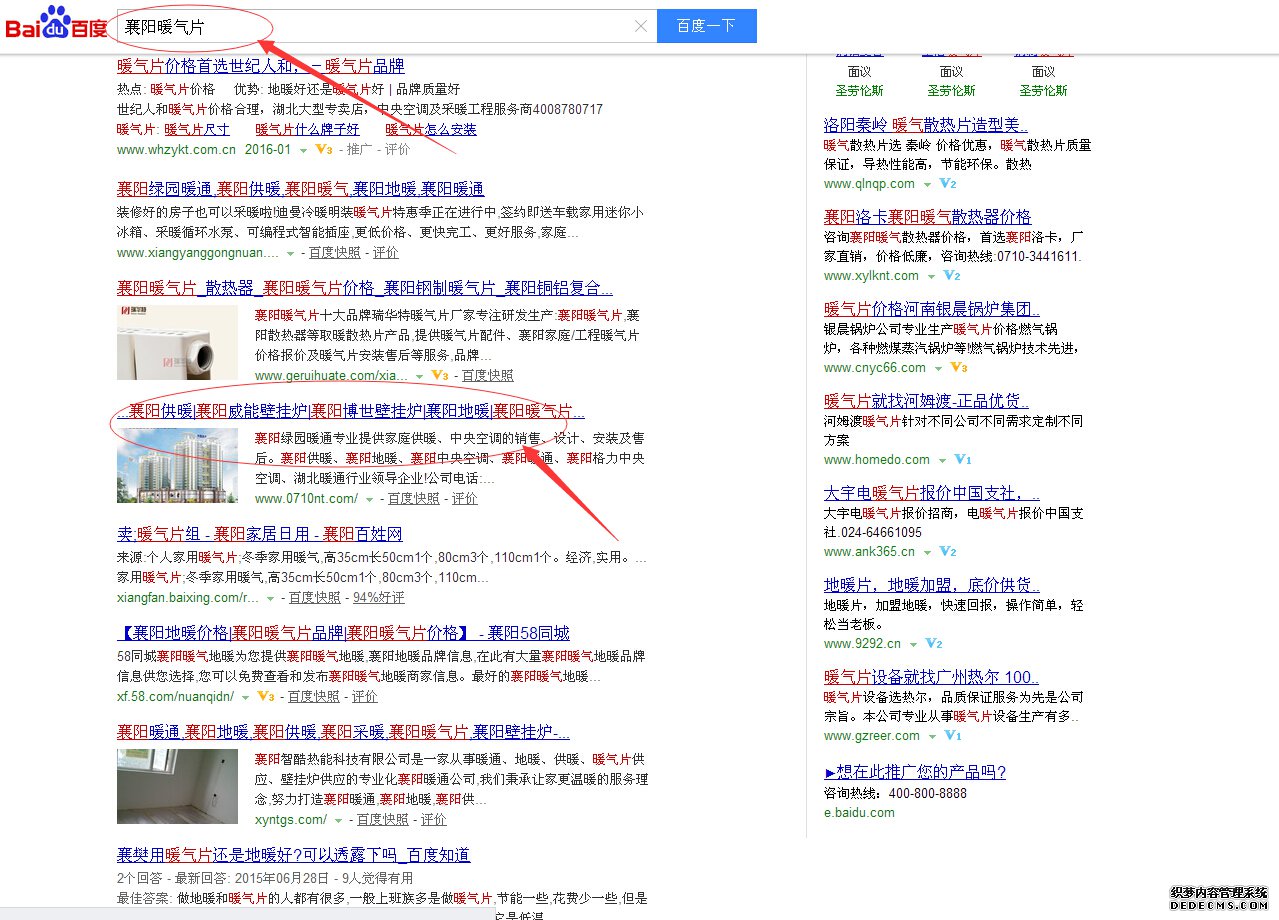View 百度快照 for www.0710nt.com result
The width and height of the screenshot is (1279, 920).
click(x=414, y=498)
